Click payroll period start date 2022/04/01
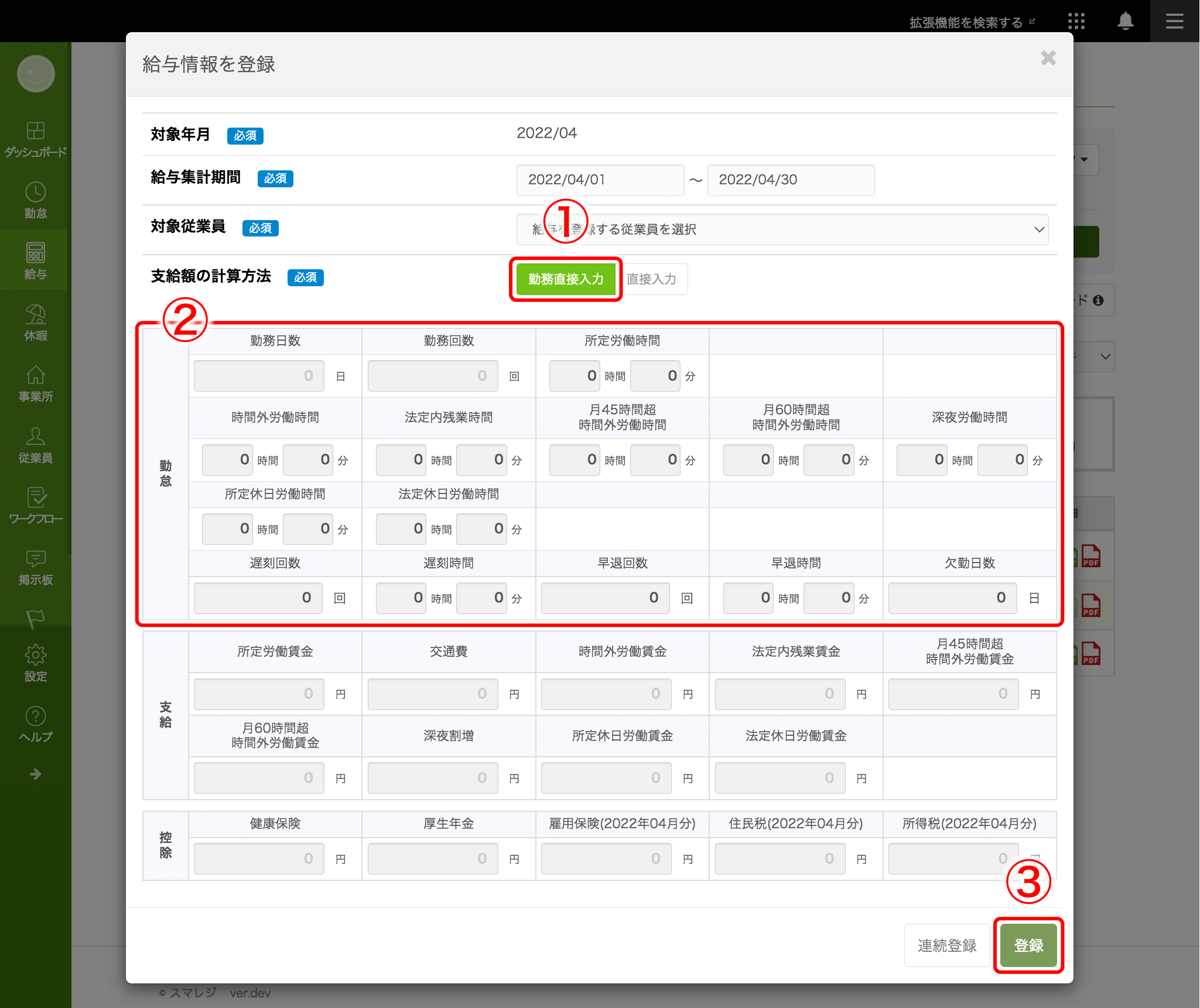Image resolution: width=1200 pixels, height=1008 pixels. click(600, 180)
